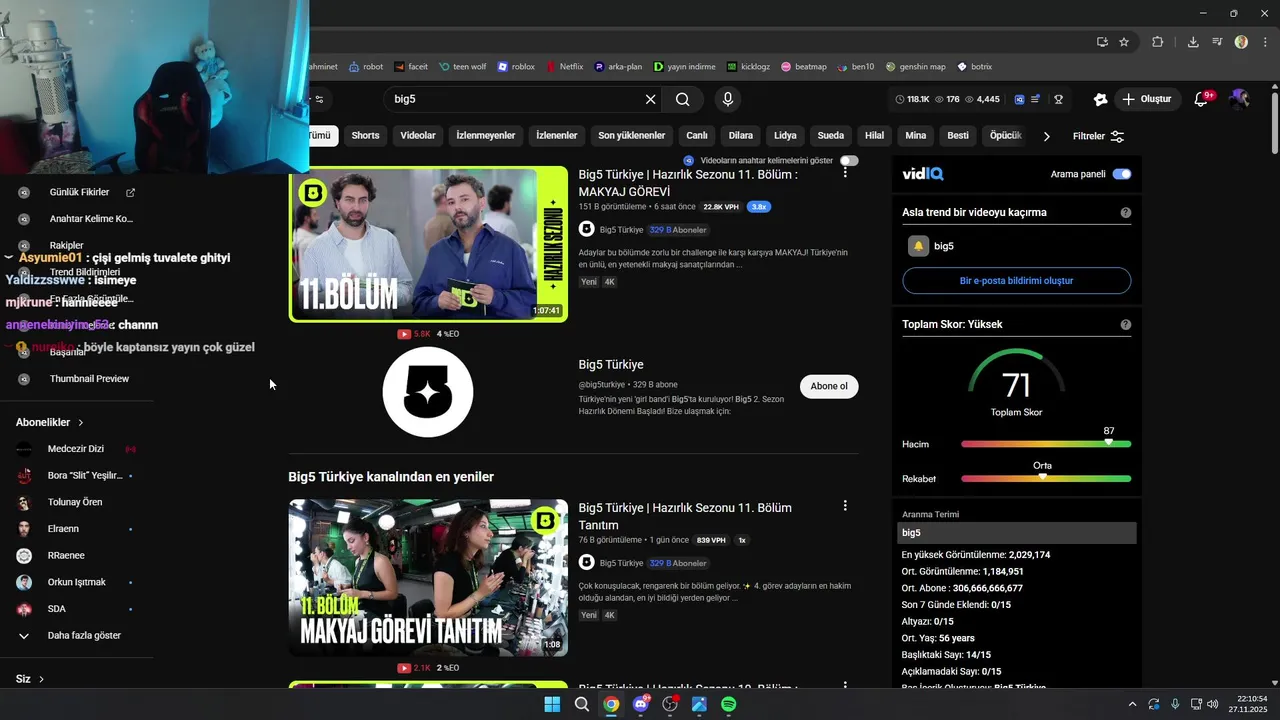Open options menu for MAKYAJ GÖREVİ video
Screen dimensions: 1280x720
(x=845, y=173)
